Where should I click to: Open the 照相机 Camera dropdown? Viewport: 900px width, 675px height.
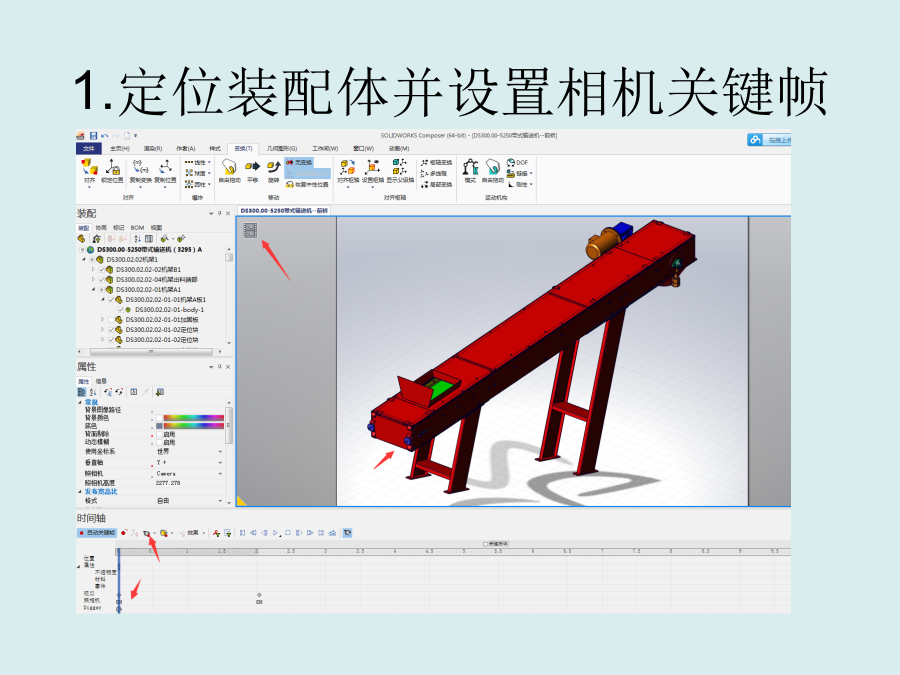[x=220, y=474]
